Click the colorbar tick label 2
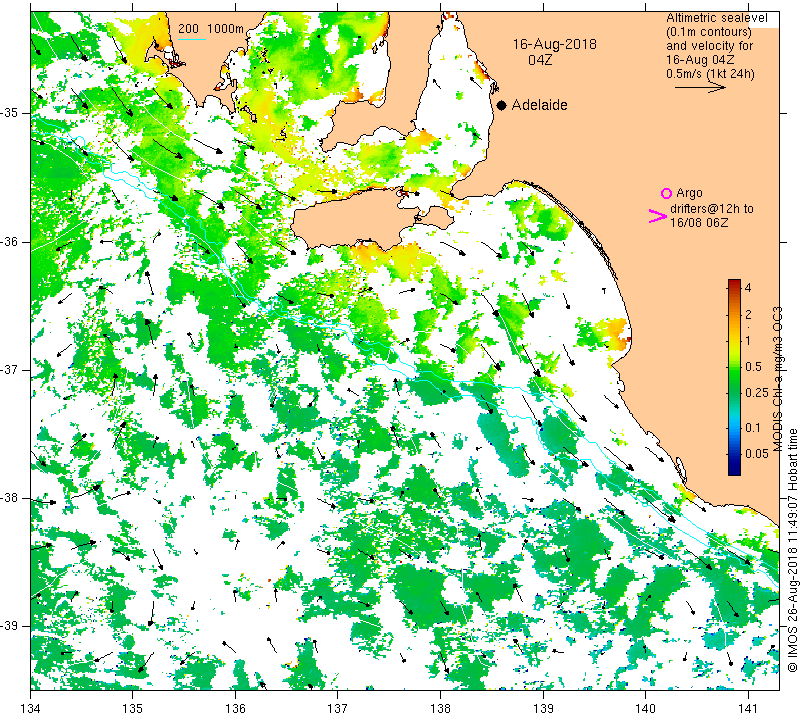This screenshot has height=720, width=800. click(748, 314)
